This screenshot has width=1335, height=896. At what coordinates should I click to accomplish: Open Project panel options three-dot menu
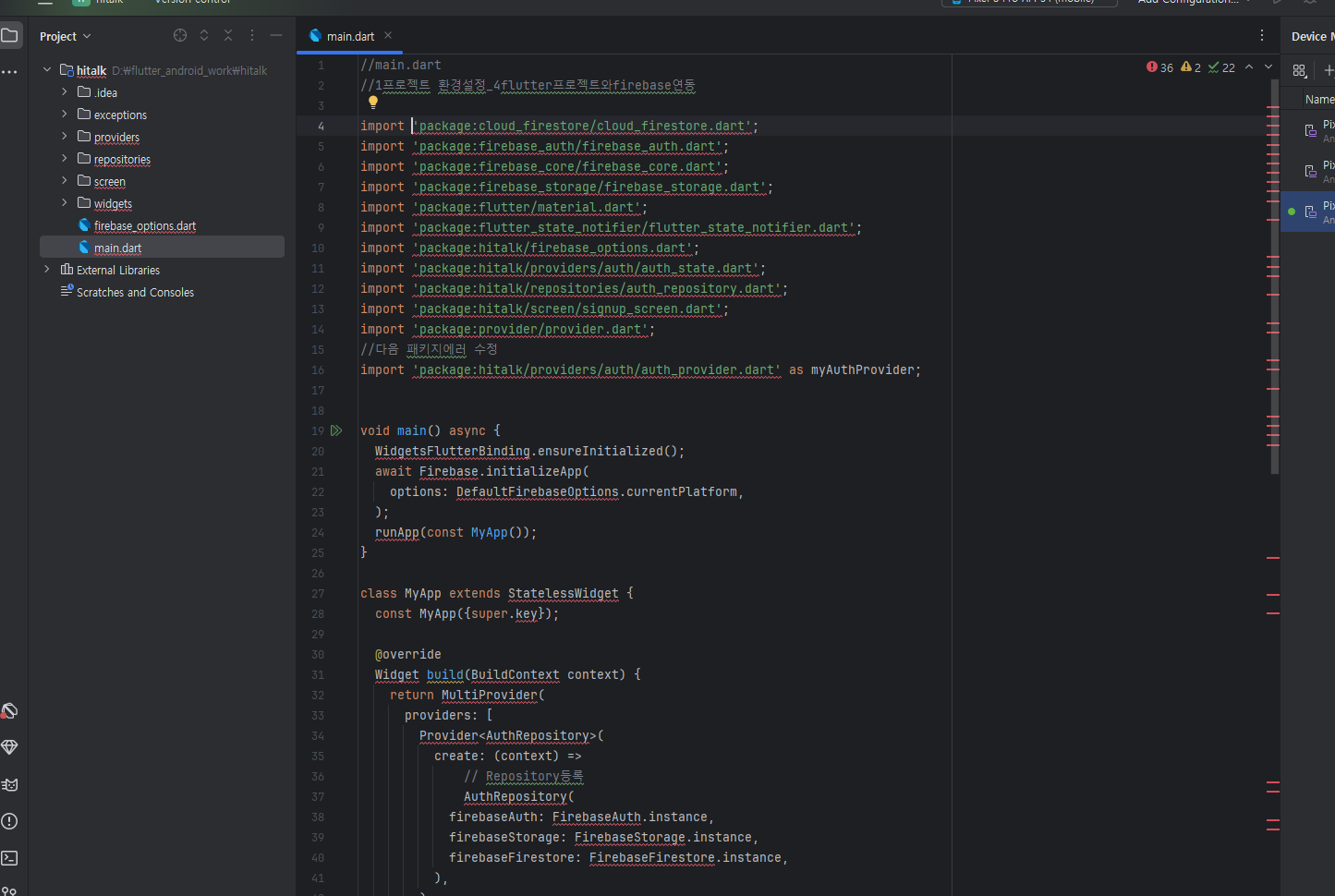[252, 36]
